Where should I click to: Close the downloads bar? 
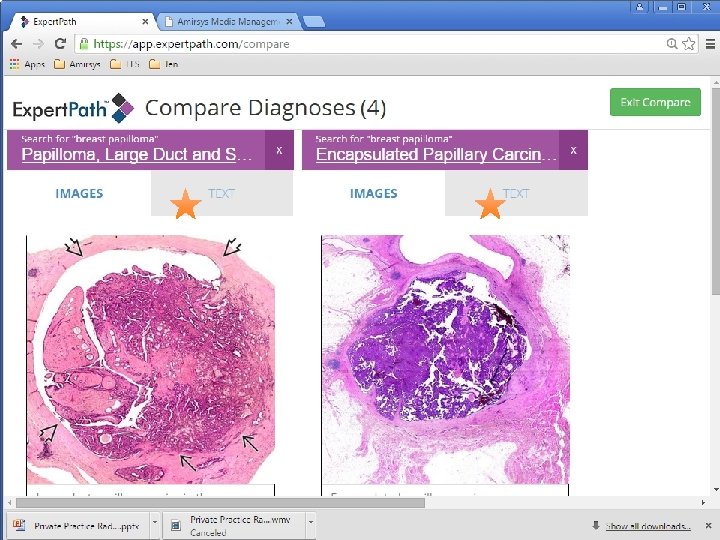[708, 525]
